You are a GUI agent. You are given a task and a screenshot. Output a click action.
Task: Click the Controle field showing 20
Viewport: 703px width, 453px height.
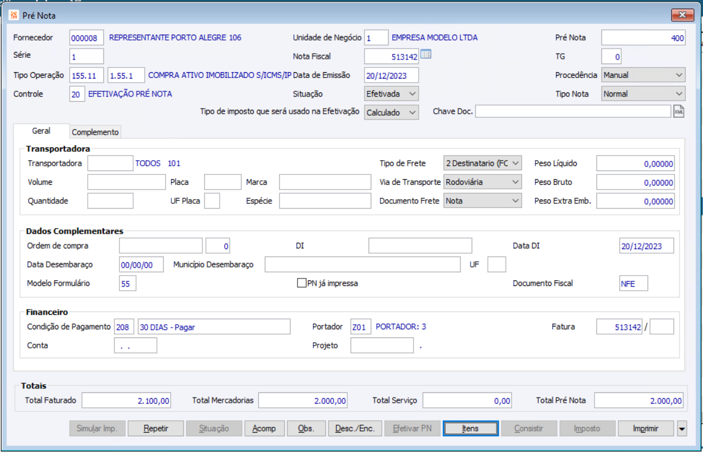click(x=77, y=94)
